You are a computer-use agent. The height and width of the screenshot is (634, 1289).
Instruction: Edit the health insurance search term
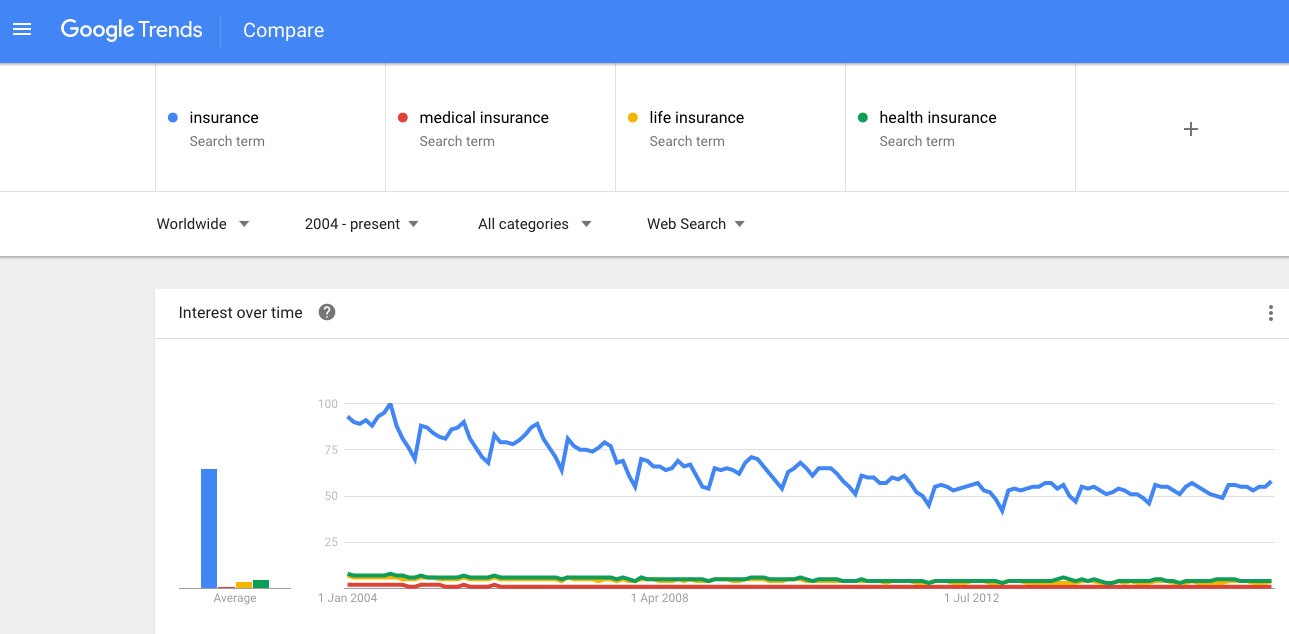pos(960,128)
